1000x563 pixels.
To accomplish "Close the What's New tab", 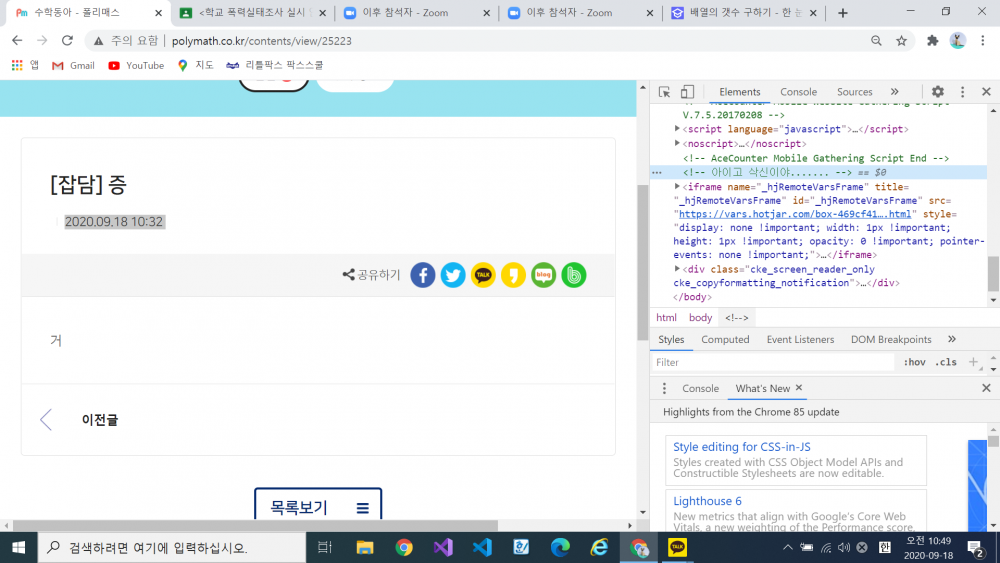I will 798,388.
